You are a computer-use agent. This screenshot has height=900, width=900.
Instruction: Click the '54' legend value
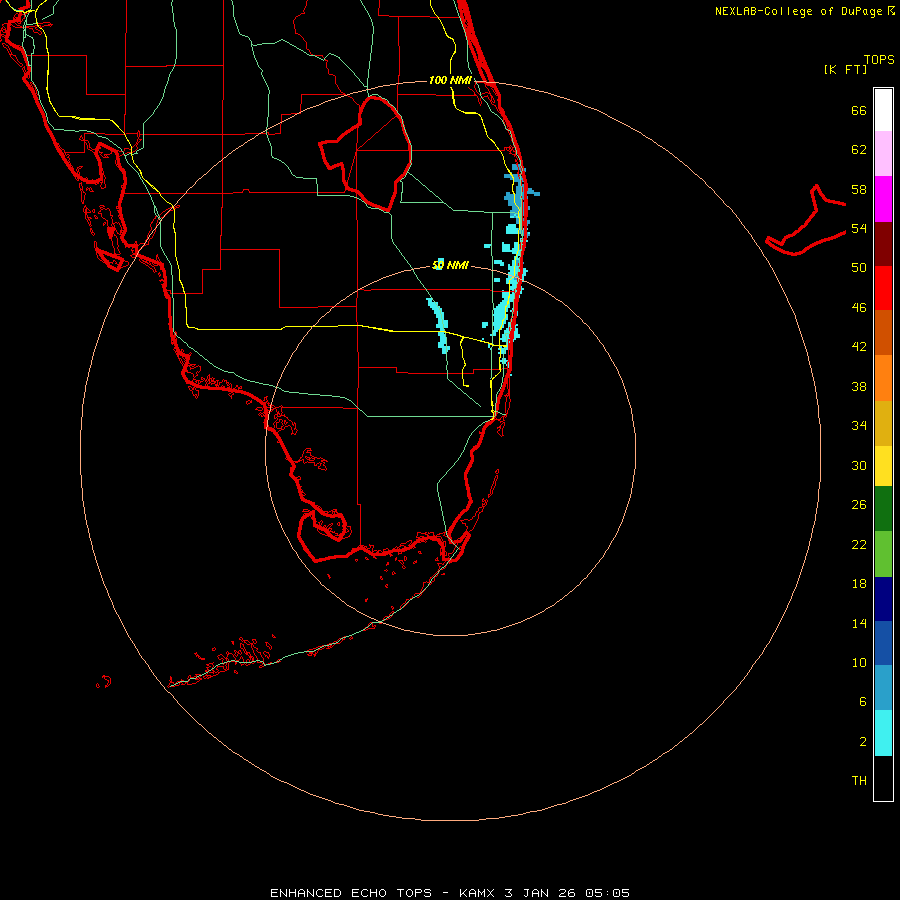pyautogui.click(x=859, y=228)
